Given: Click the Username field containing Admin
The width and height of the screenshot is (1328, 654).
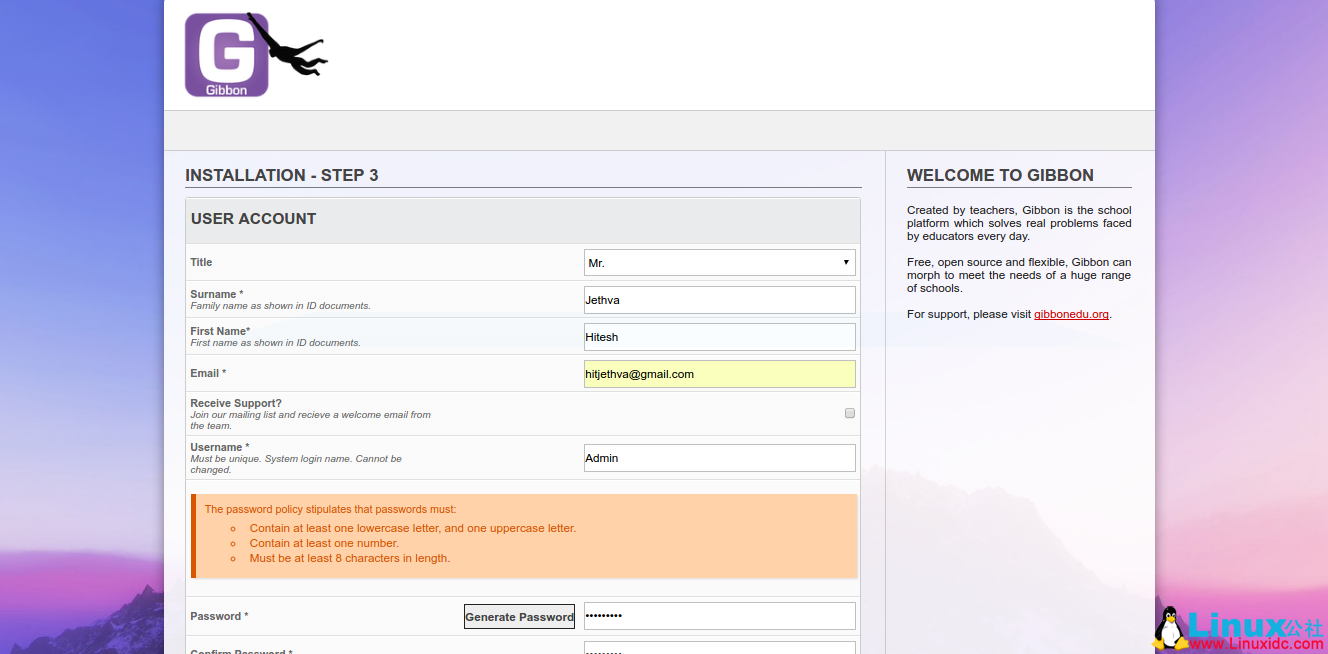Looking at the screenshot, I should 719,457.
